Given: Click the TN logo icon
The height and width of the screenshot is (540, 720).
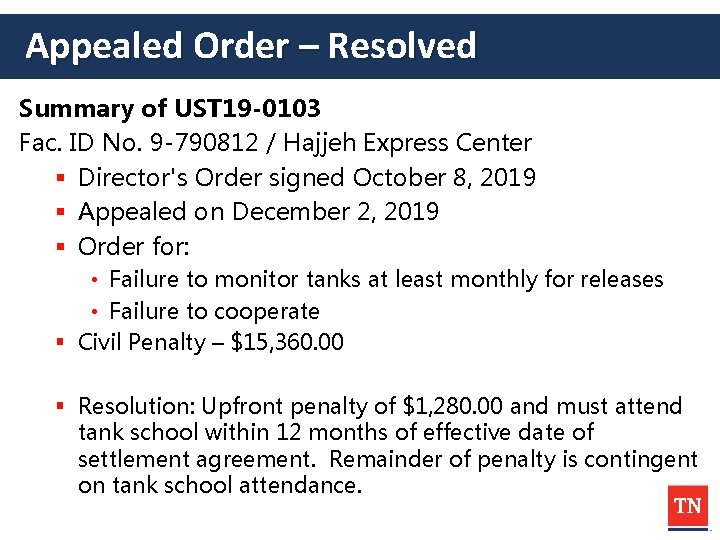Looking at the screenshot, I should click(x=687, y=507).
